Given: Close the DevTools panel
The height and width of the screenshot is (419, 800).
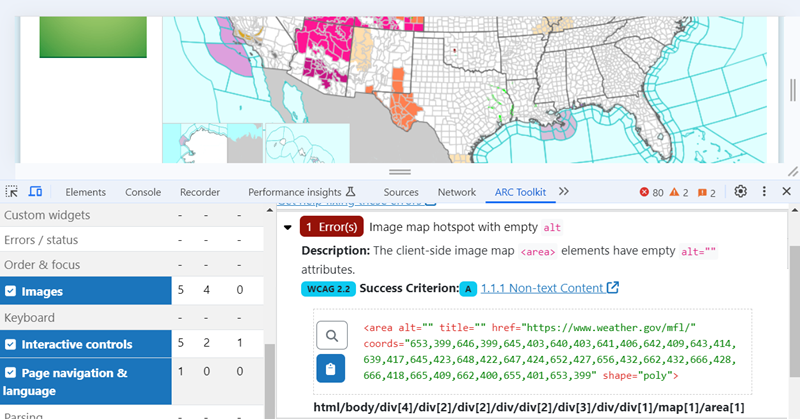Looking at the screenshot, I should (x=786, y=191).
